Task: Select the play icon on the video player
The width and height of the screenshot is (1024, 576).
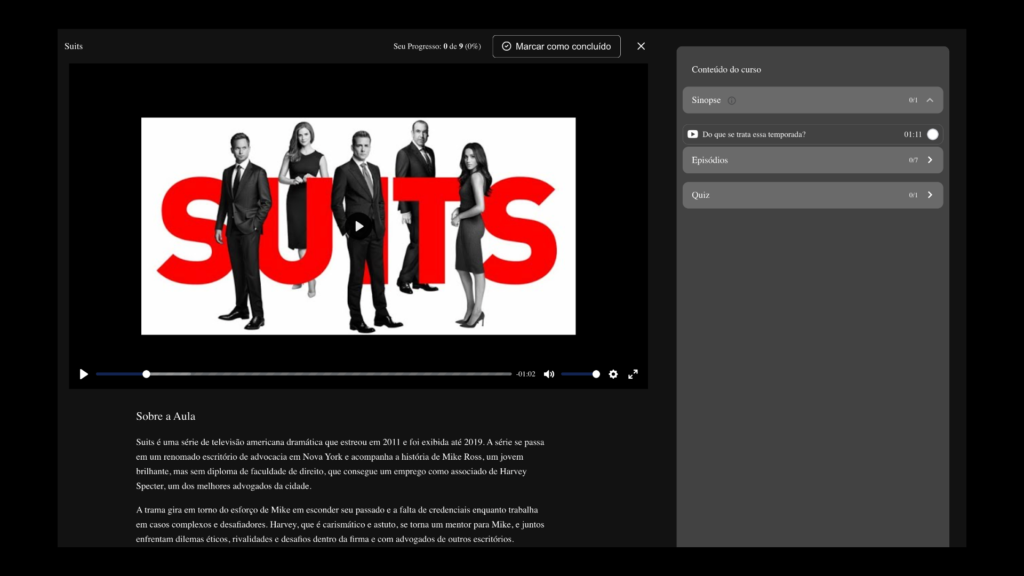Action: (83, 373)
